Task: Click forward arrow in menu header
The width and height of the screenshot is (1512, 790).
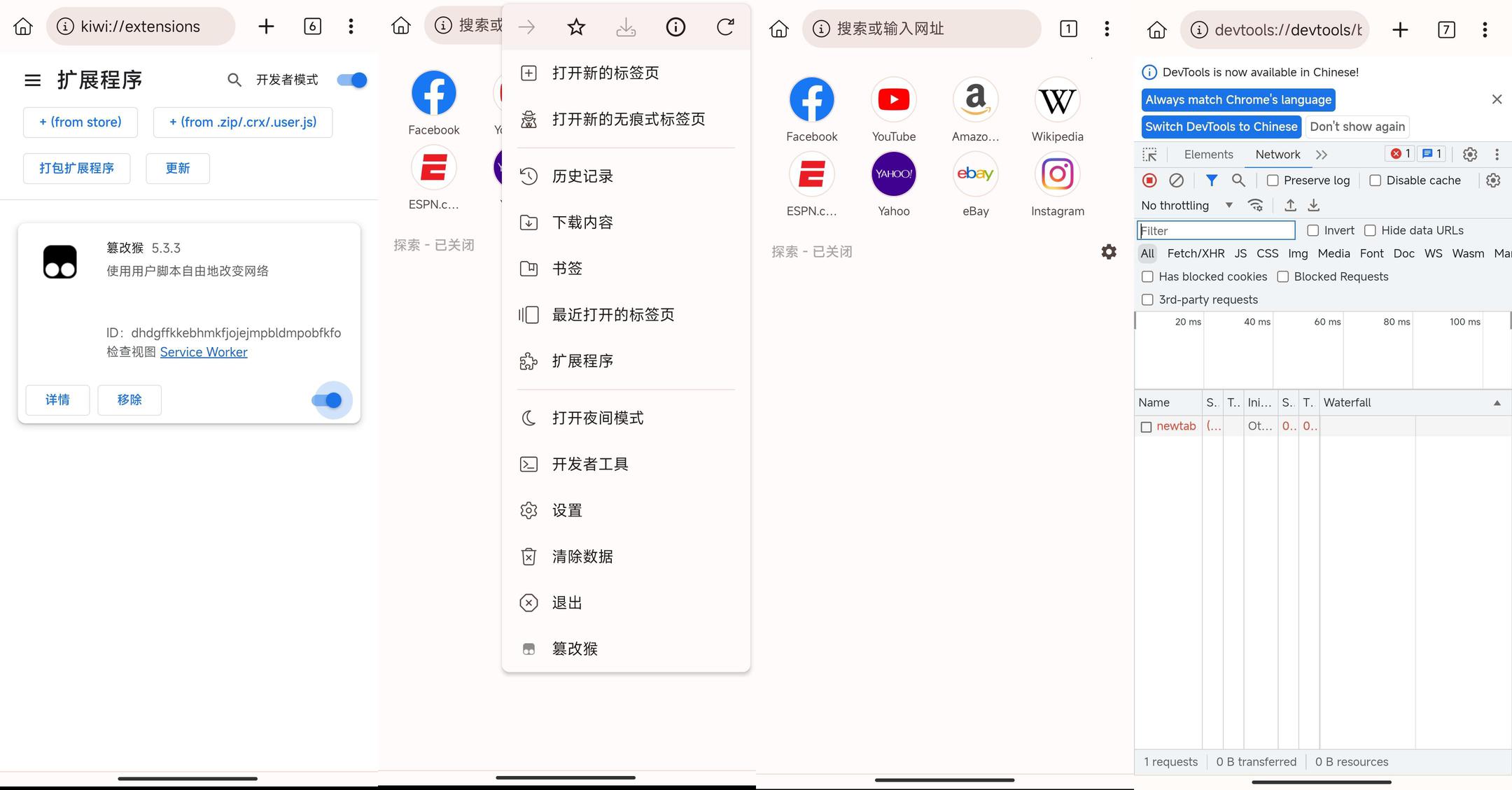Action: pos(526,27)
